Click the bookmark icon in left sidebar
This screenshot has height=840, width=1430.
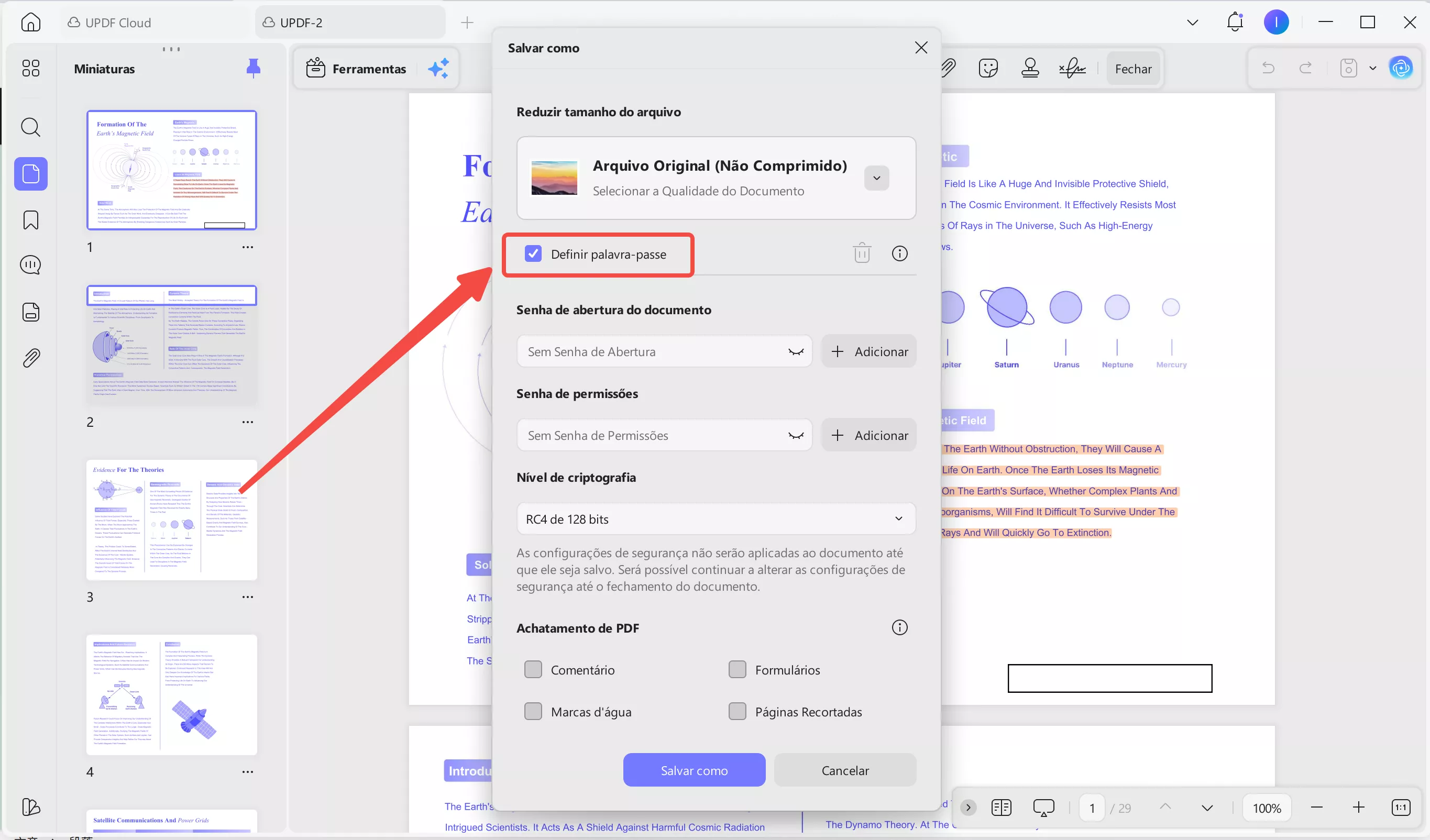pos(30,219)
